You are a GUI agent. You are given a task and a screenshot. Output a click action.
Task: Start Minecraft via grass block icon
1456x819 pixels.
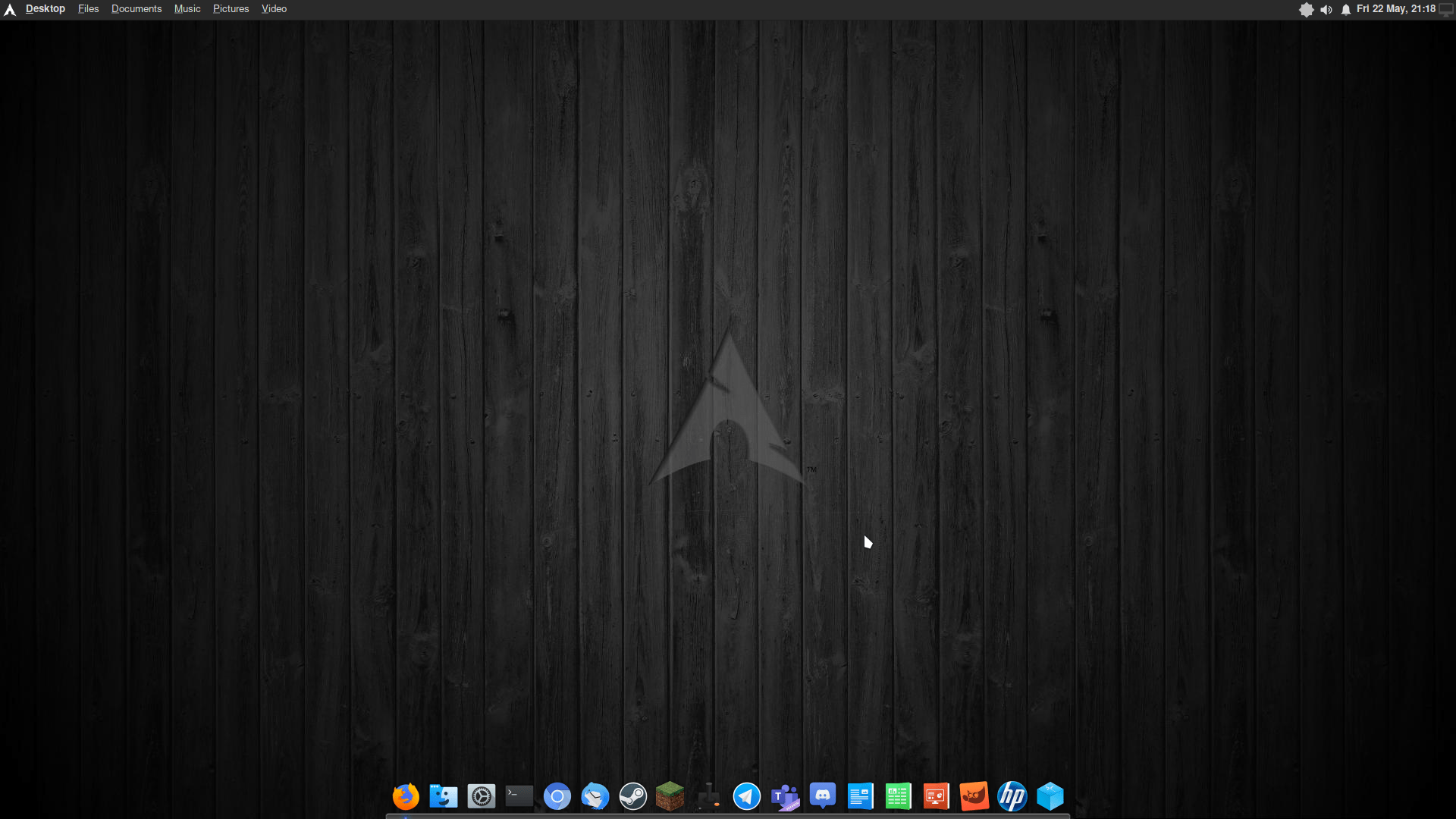coord(670,796)
